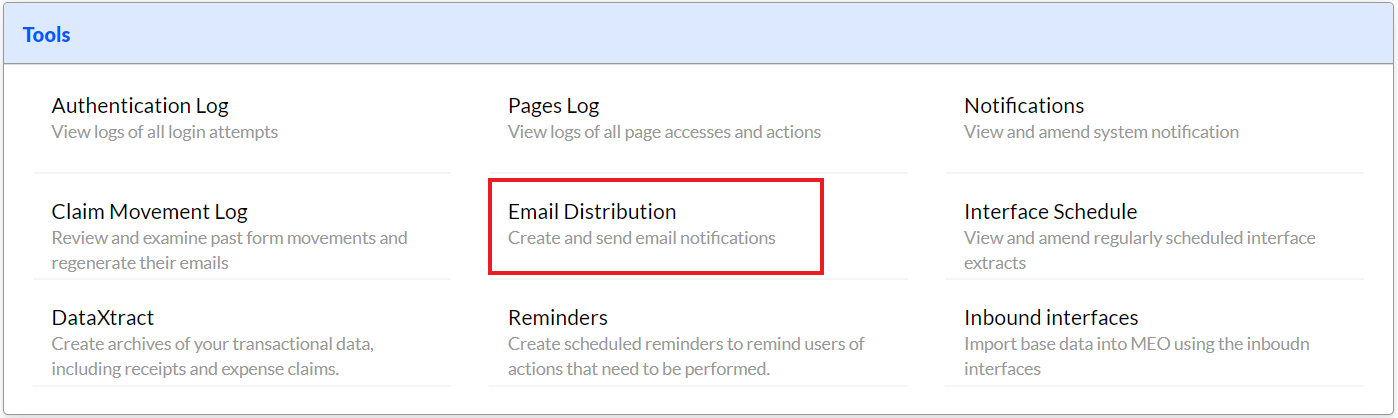Screen dimensions: 1398x418
Task: Open the Email Distribution tool
Action: pyautogui.click(x=592, y=211)
